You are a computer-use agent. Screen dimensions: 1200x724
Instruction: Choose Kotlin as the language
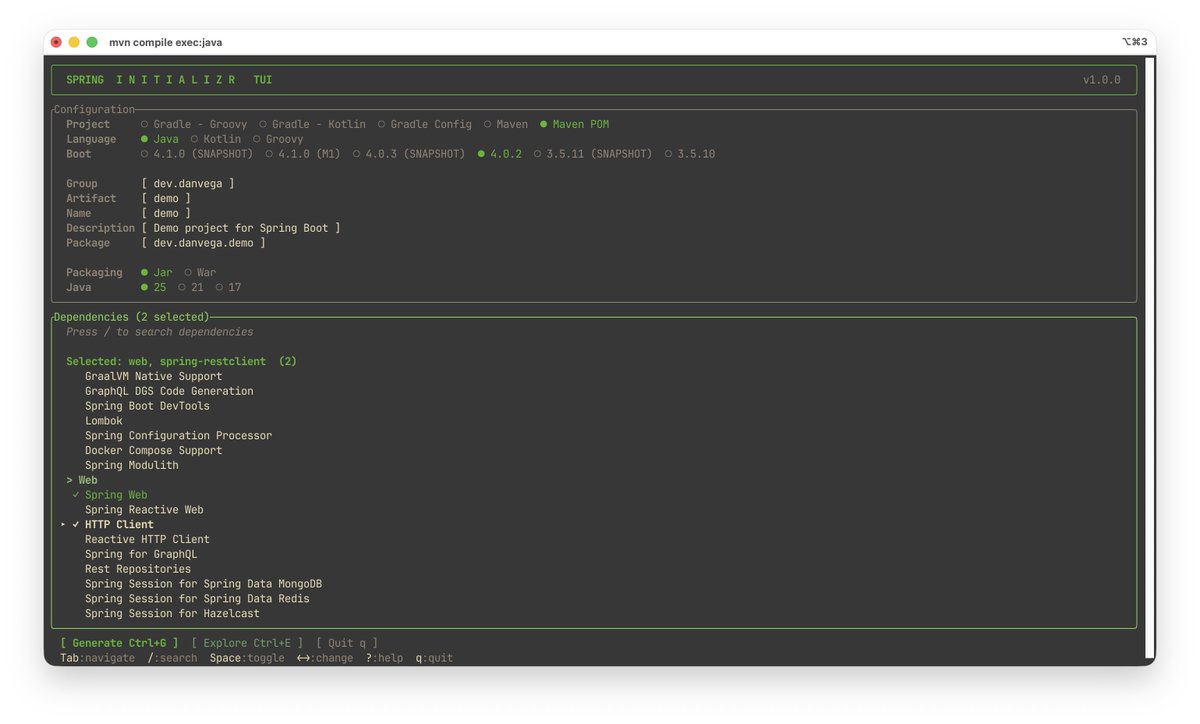coord(216,139)
